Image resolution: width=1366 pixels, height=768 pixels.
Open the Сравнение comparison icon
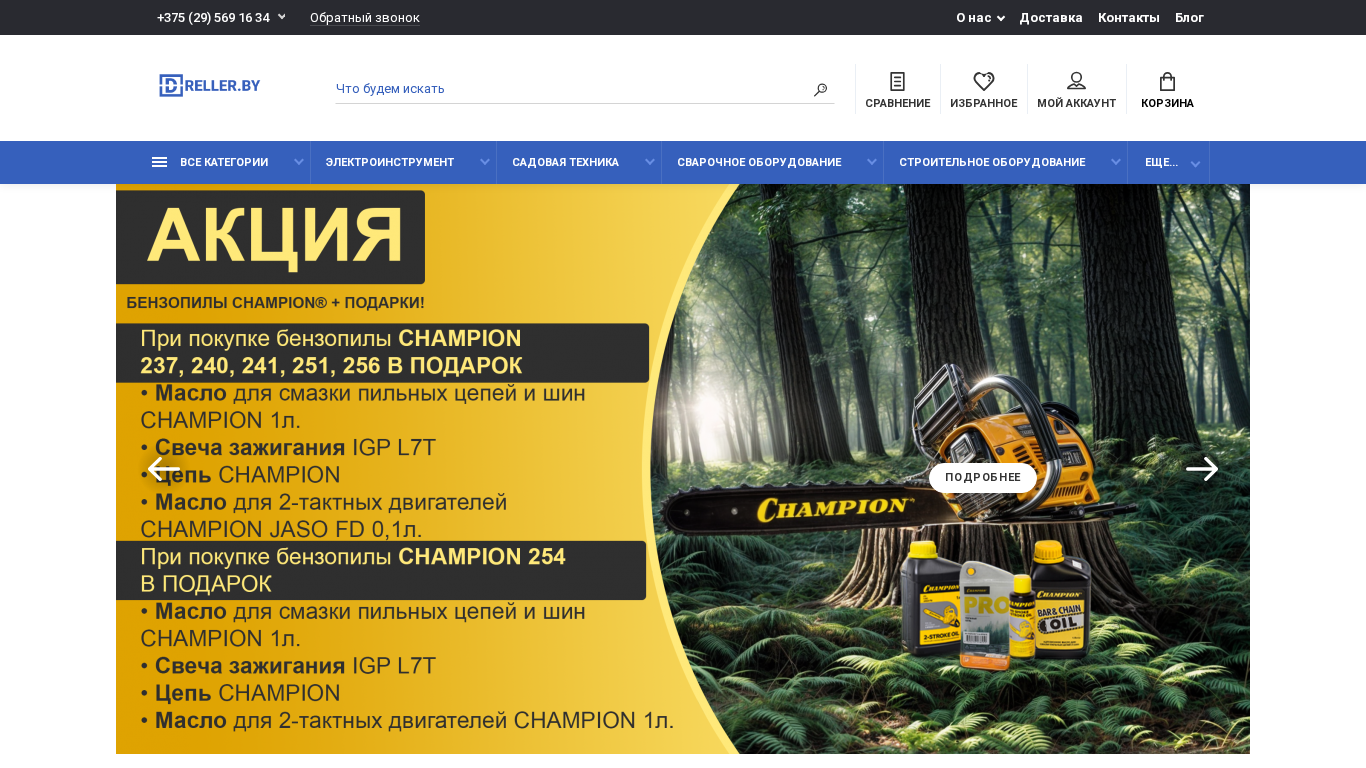click(x=898, y=81)
